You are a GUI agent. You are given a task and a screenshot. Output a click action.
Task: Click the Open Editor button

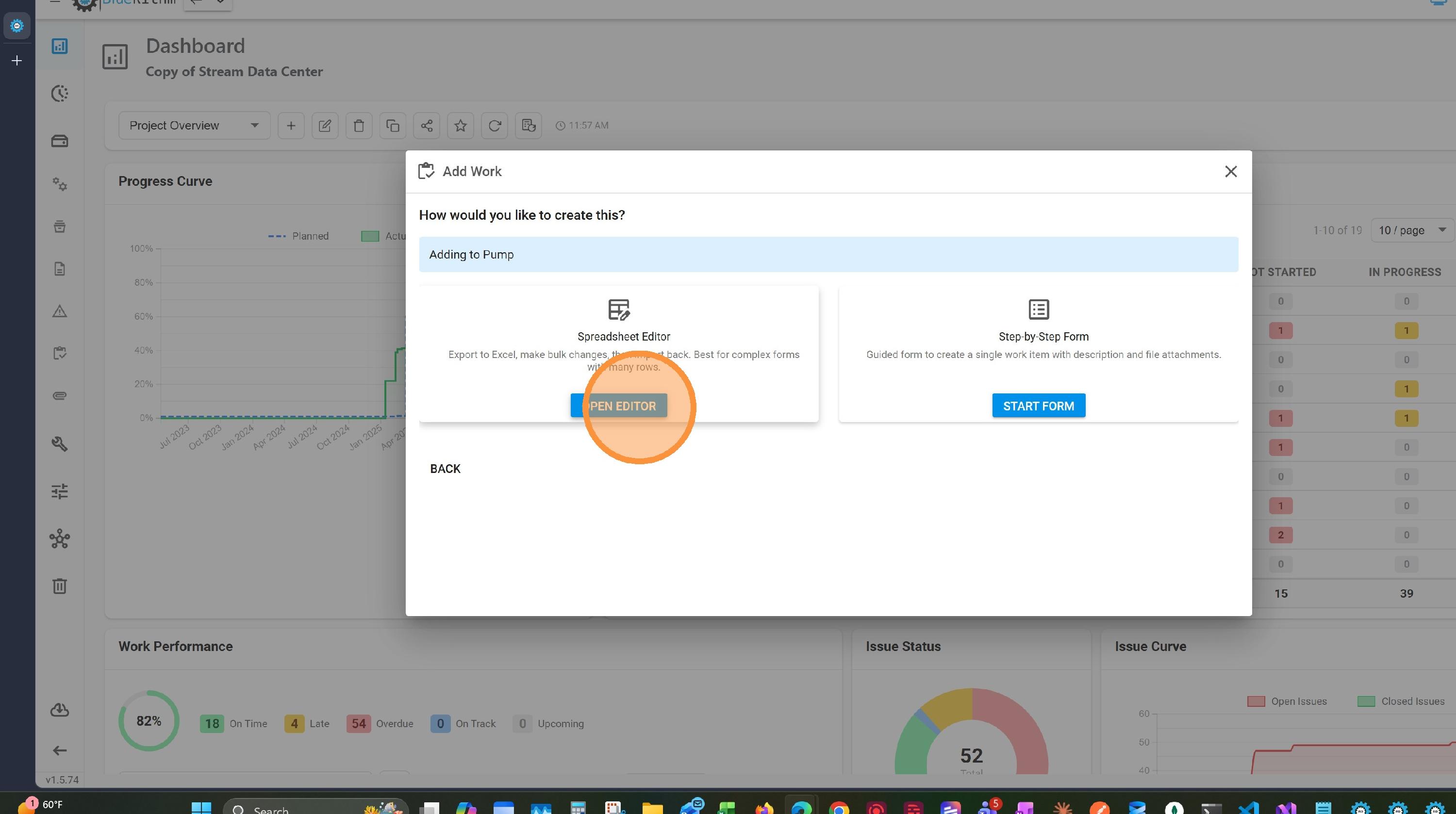coord(619,406)
